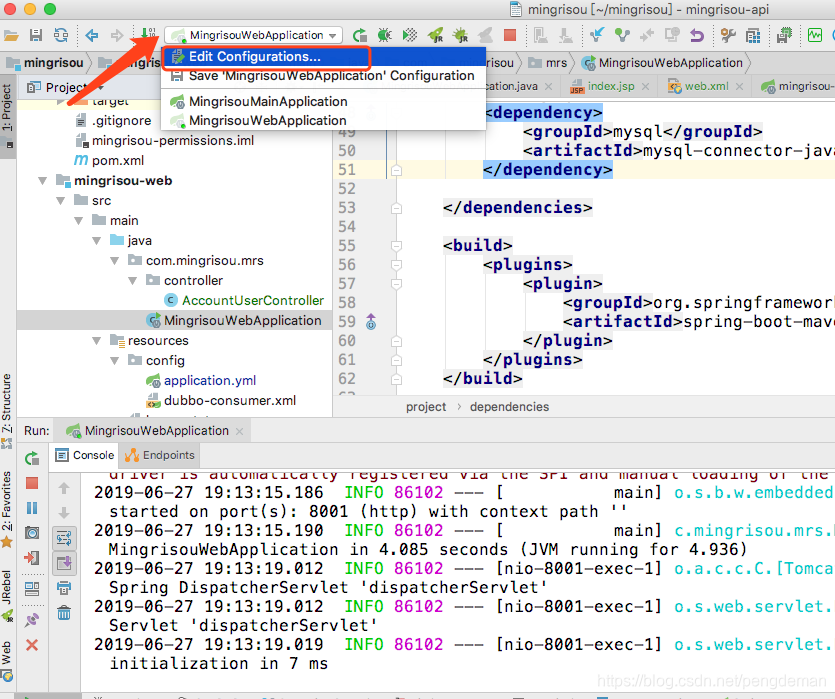Click the VCS Update Project icon
The image size is (835, 699).
(x=597, y=36)
